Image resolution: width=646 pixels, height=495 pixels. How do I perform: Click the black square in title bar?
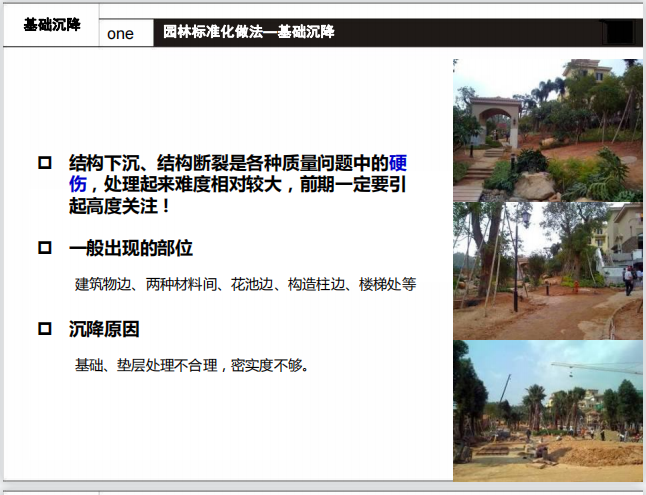(620, 32)
